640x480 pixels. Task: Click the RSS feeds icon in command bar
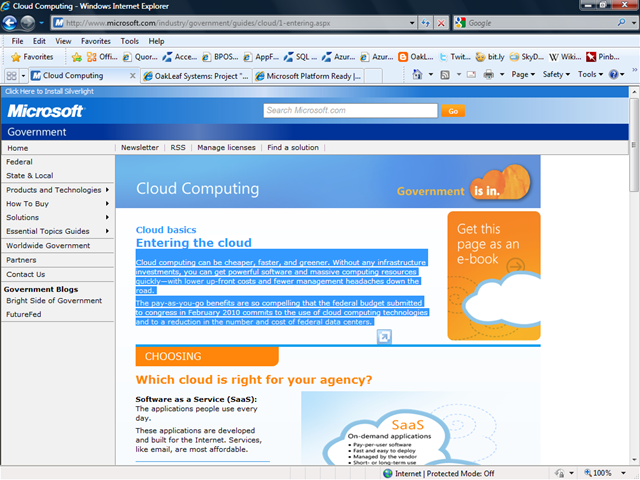[444, 75]
